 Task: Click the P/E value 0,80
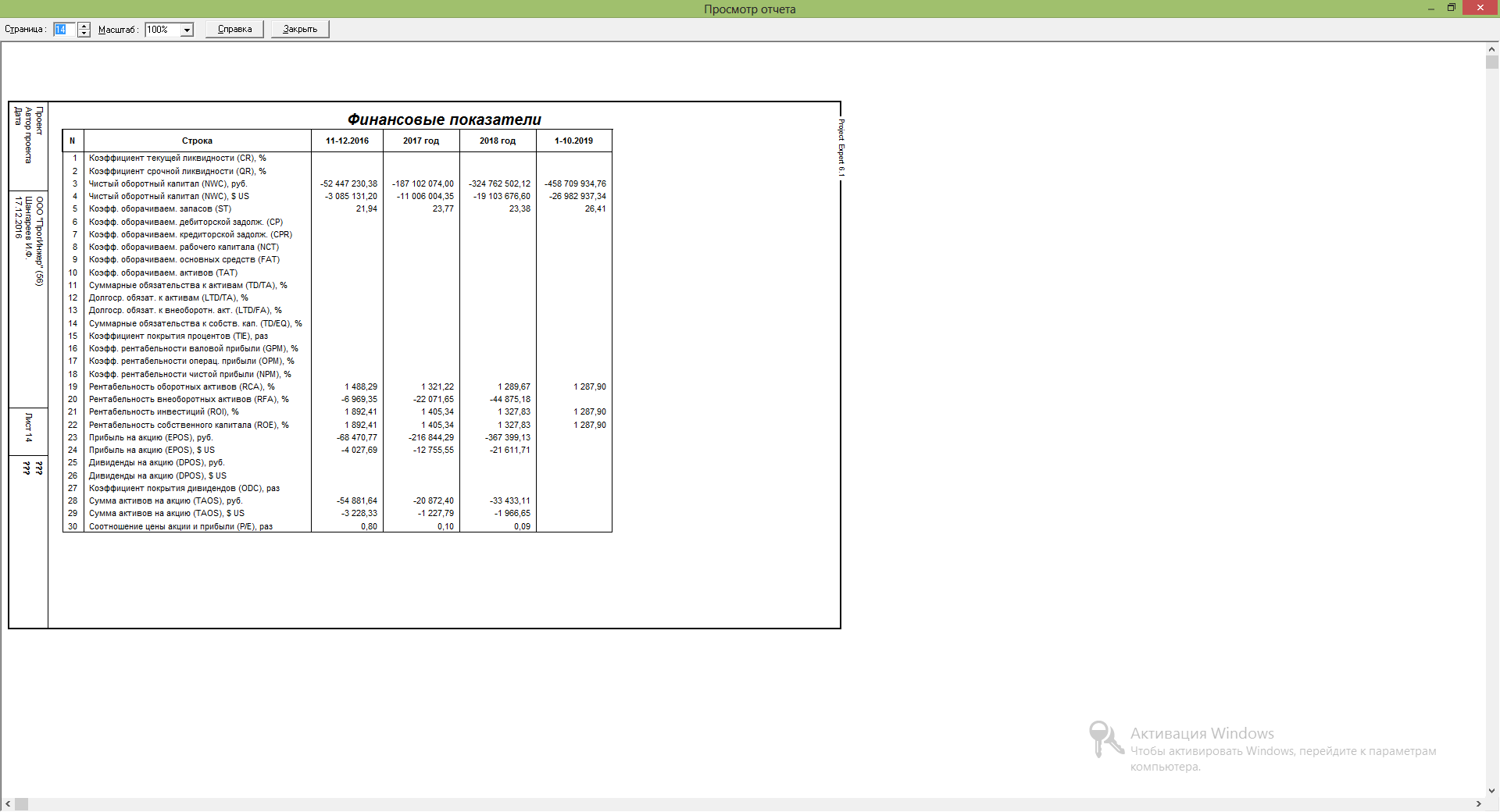[369, 526]
